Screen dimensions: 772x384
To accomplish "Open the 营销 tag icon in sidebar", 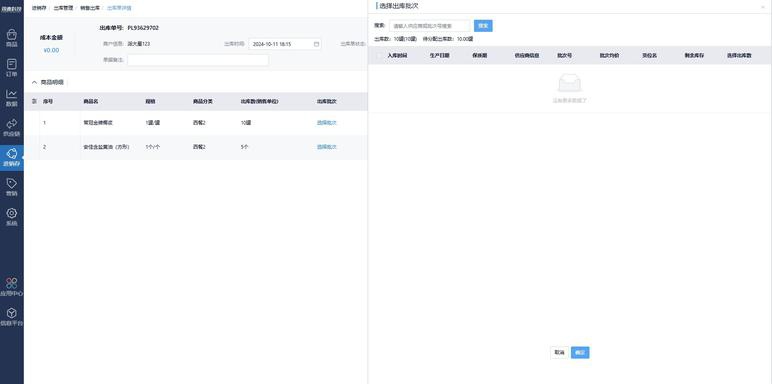I will coord(12,187).
